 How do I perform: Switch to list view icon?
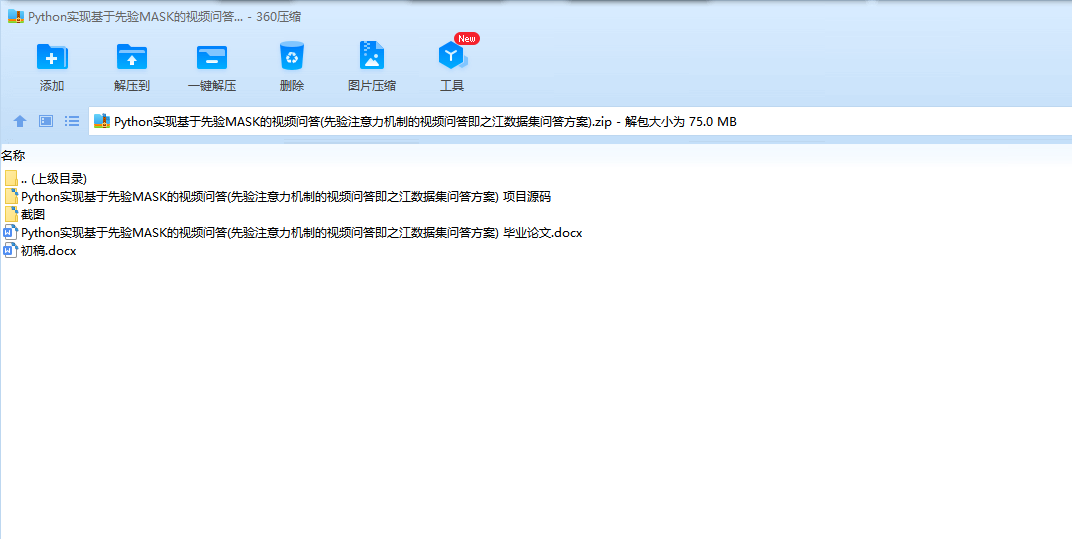click(72, 121)
